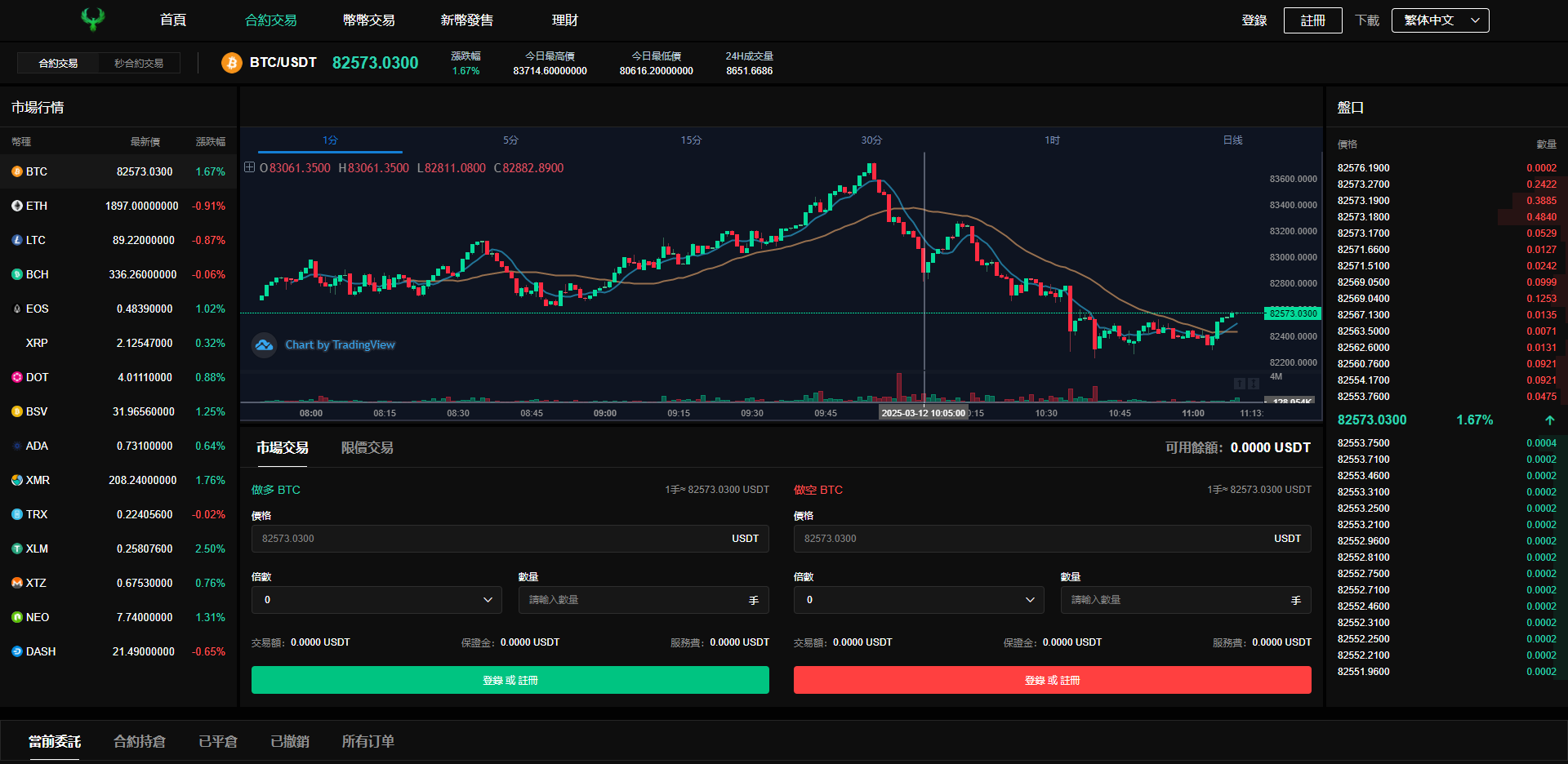Click the green 登錄 或 註冊 button

tap(510, 680)
